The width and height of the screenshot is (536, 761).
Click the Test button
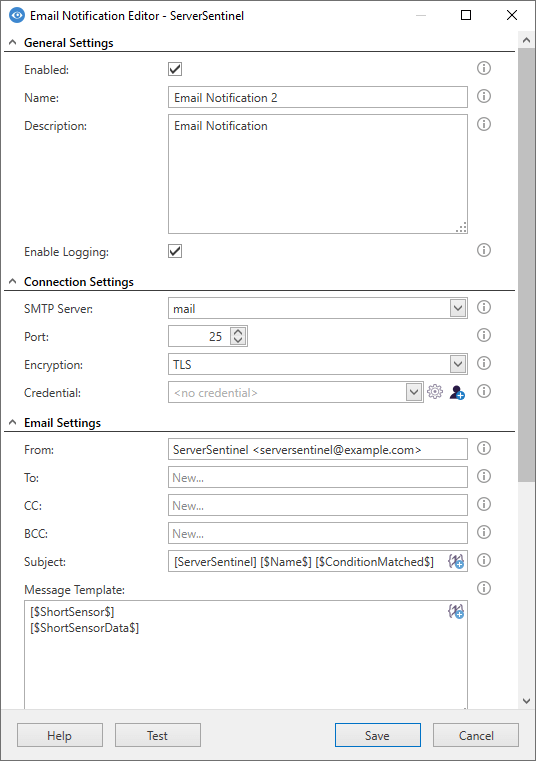pos(158,735)
